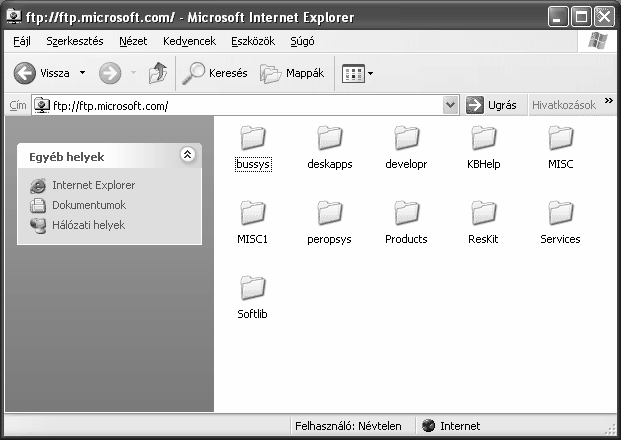
Task: Click the views icon button
Action: click(353, 73)
